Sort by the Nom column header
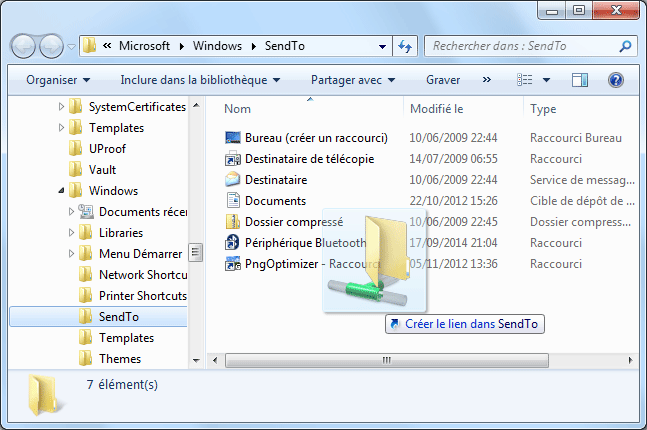Image resolution: width=647 pixels, height=430 pixels. (237, 109)
